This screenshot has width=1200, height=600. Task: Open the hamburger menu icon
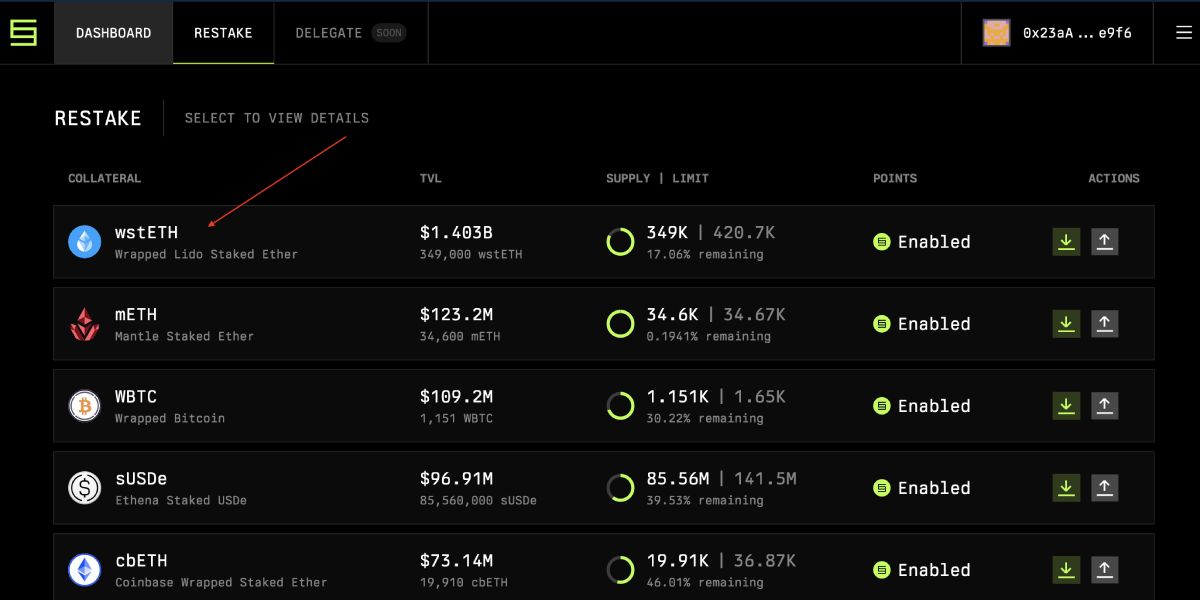[1184, 33]
